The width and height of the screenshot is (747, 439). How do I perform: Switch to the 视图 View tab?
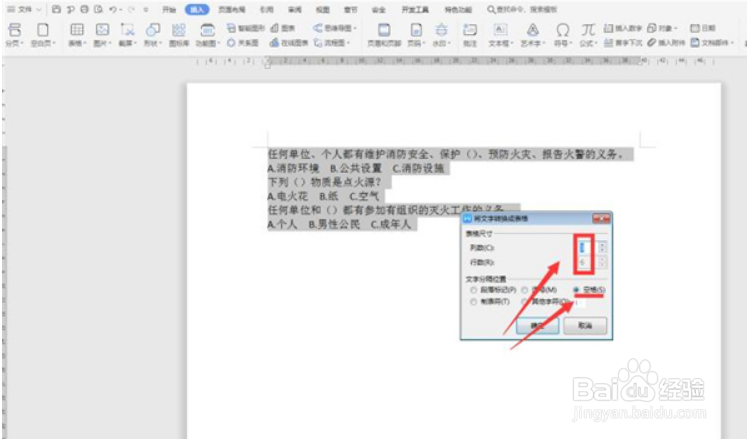(323, 10)
